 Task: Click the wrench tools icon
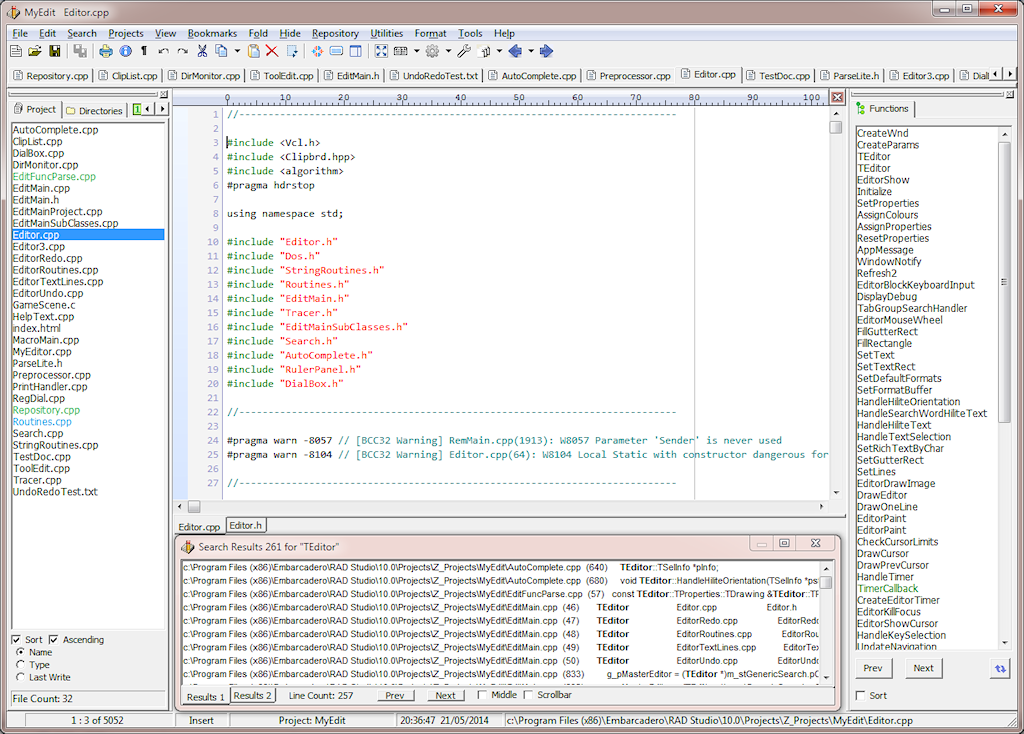point(464,51)
